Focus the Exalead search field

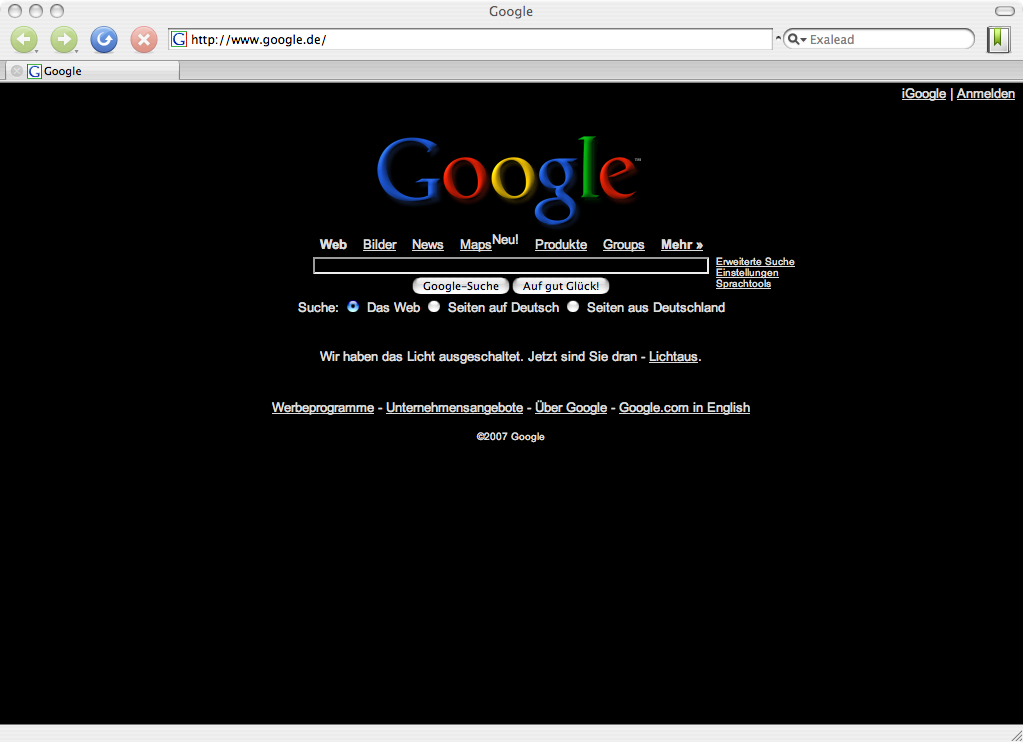click(879, 39)
